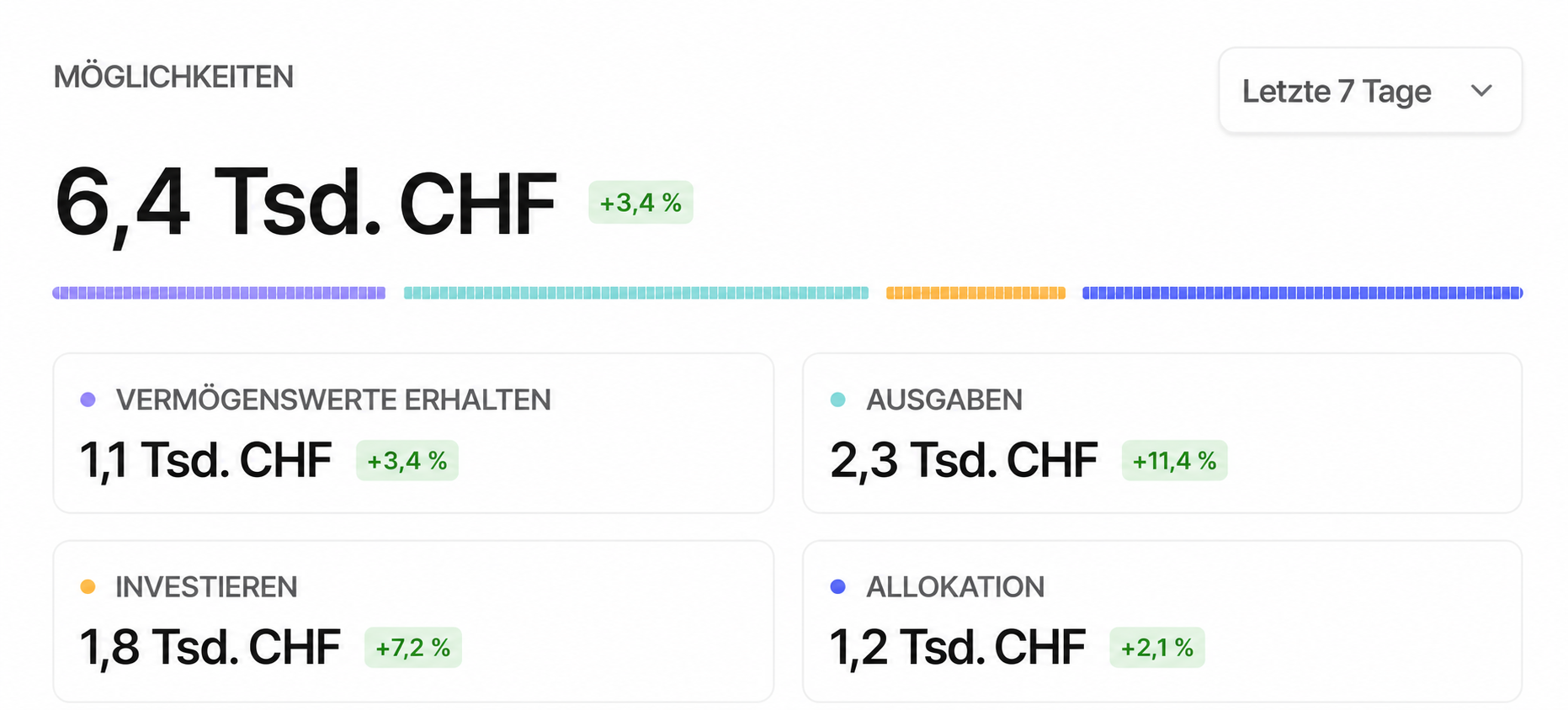Click the +7,2 % badge in Investieren
This screenshot has width=1568, height=710.
412,648
